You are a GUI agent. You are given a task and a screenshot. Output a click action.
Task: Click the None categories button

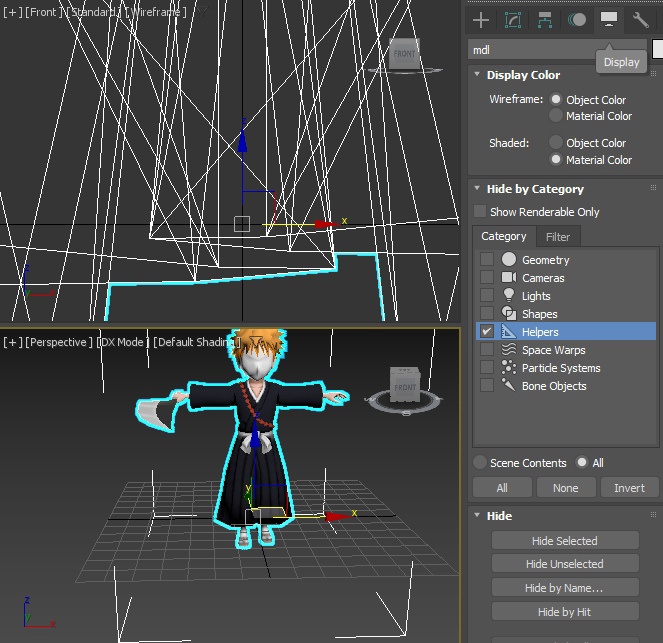click(x=566, y=487)
